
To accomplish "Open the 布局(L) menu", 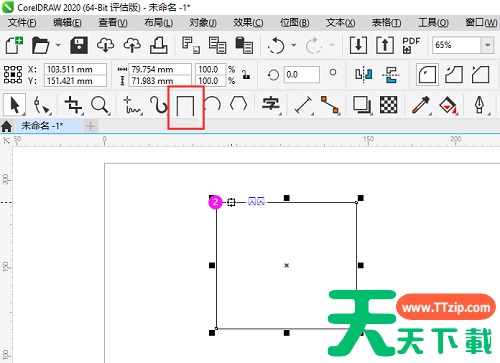I will [158, 23].
